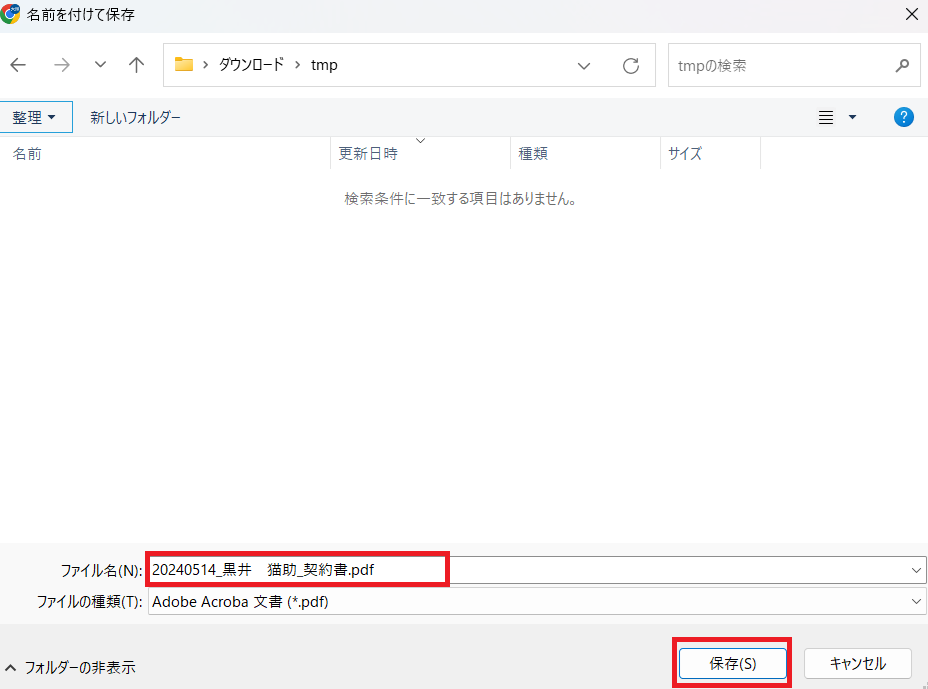Collapse folders with フォルダーの非表示

tap(70, 667)
